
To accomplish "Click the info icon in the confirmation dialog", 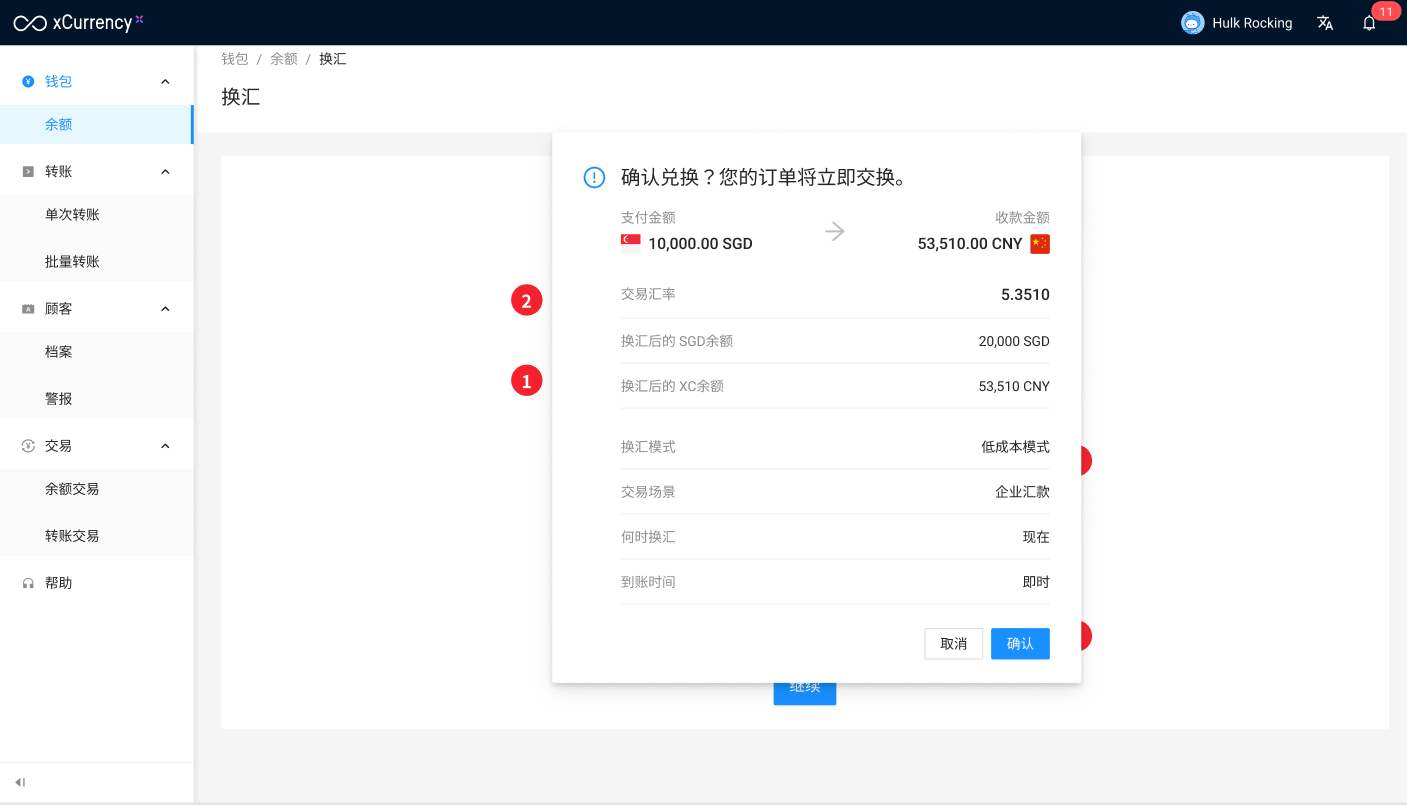I will click(594, 178).
